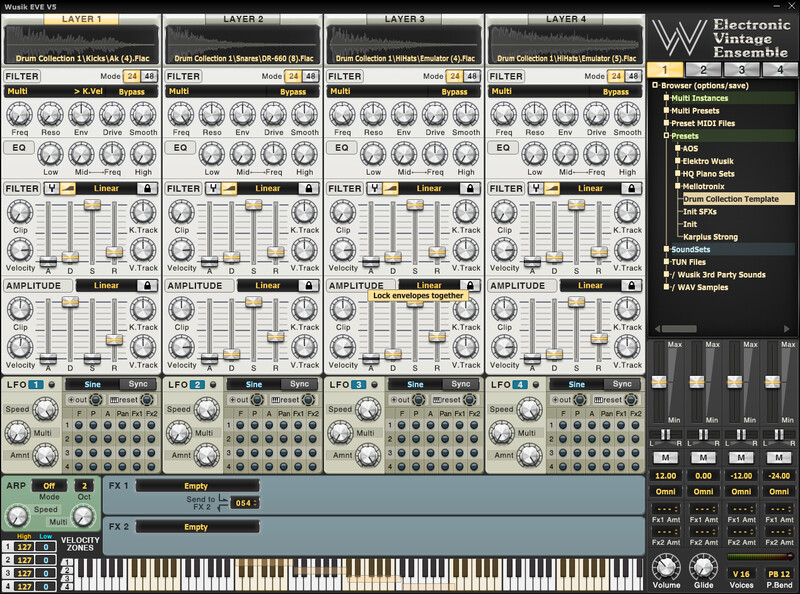Click the indicator dot next to LFO 4
Screen dimensions: 800x594
535,385
